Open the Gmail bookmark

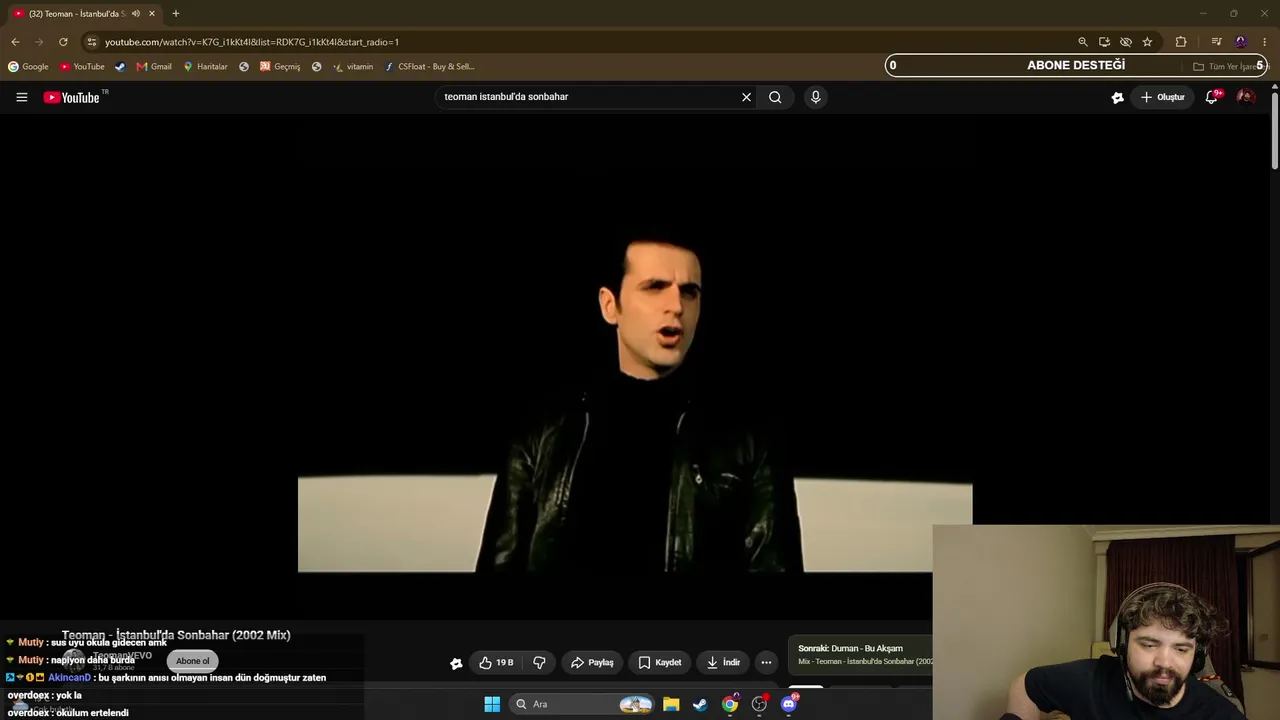(154, 67)
